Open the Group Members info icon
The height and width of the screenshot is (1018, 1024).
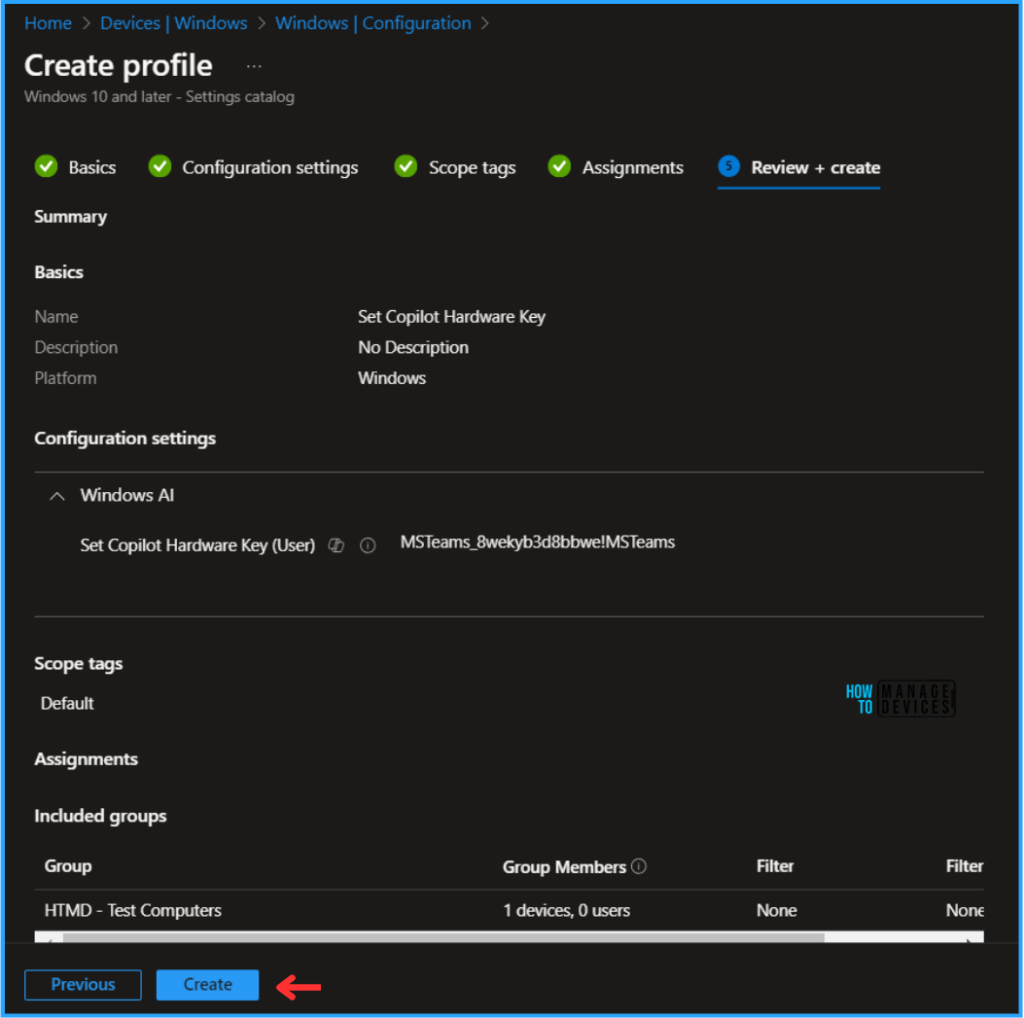(639, 866)
